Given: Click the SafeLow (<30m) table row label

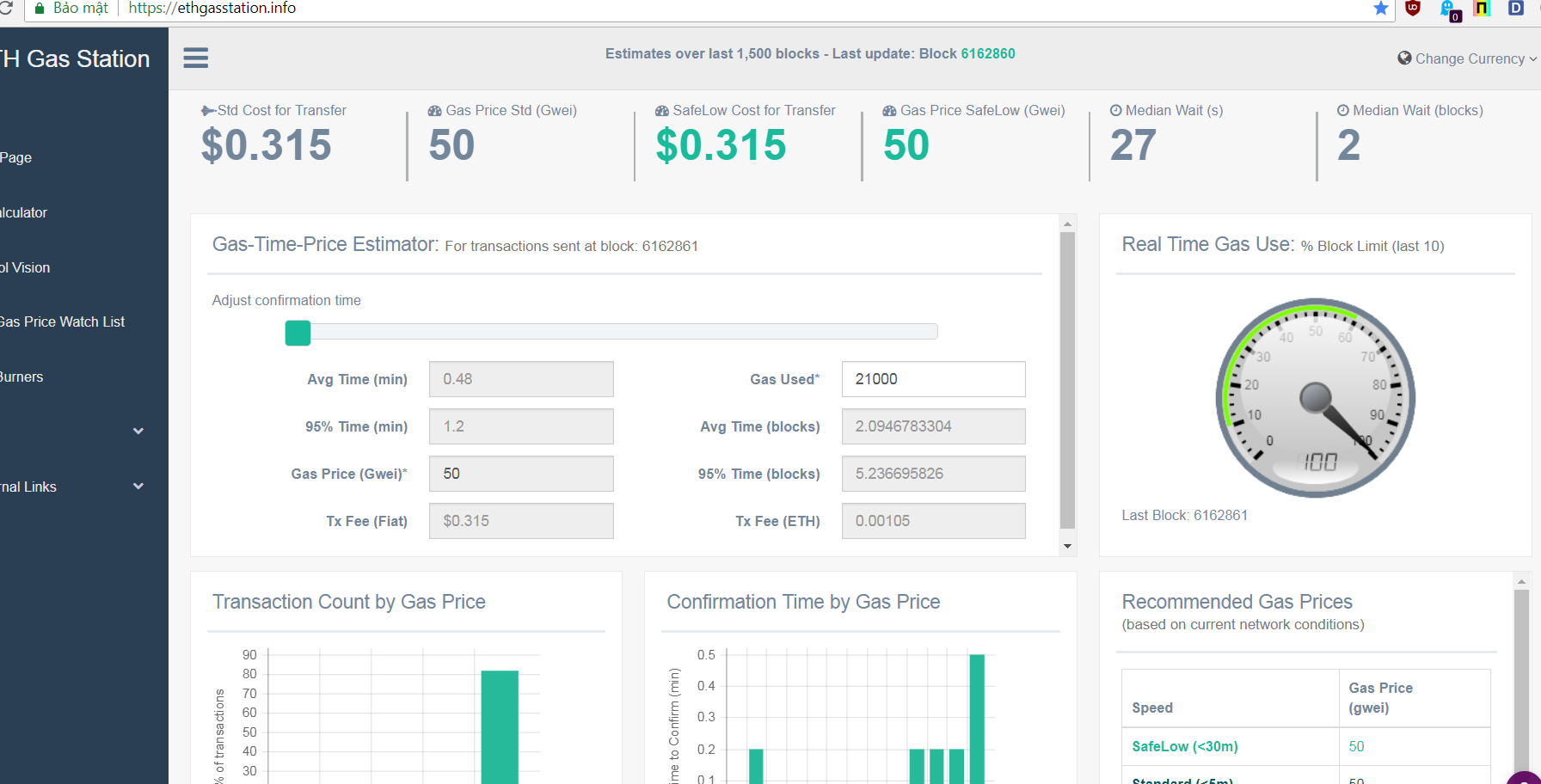Looking at the screenshot, I should pyautogui.click(x=1184, y=746).
